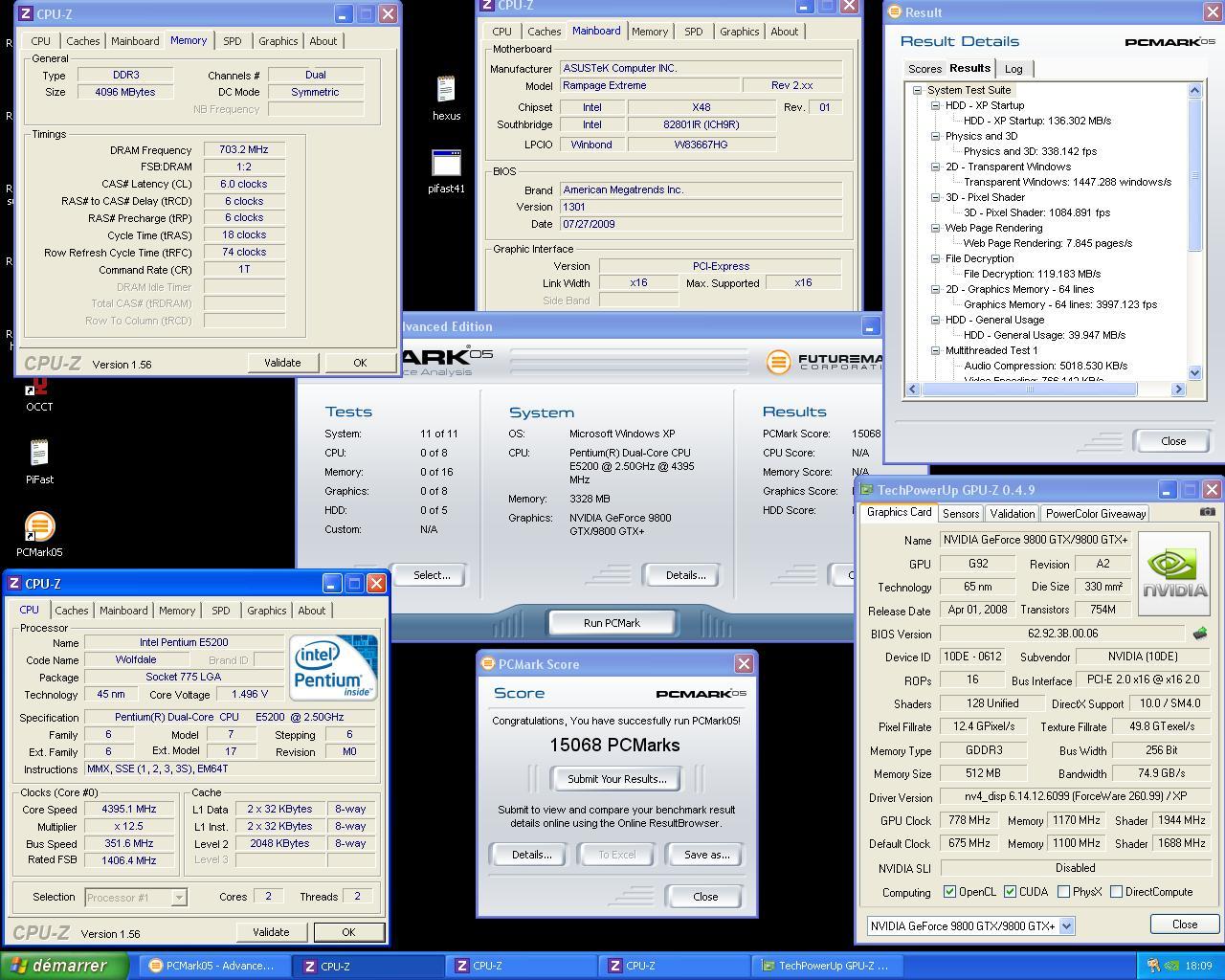1225x980 pixels.
Task: Click Submit Your Results button
Action: 616,779
